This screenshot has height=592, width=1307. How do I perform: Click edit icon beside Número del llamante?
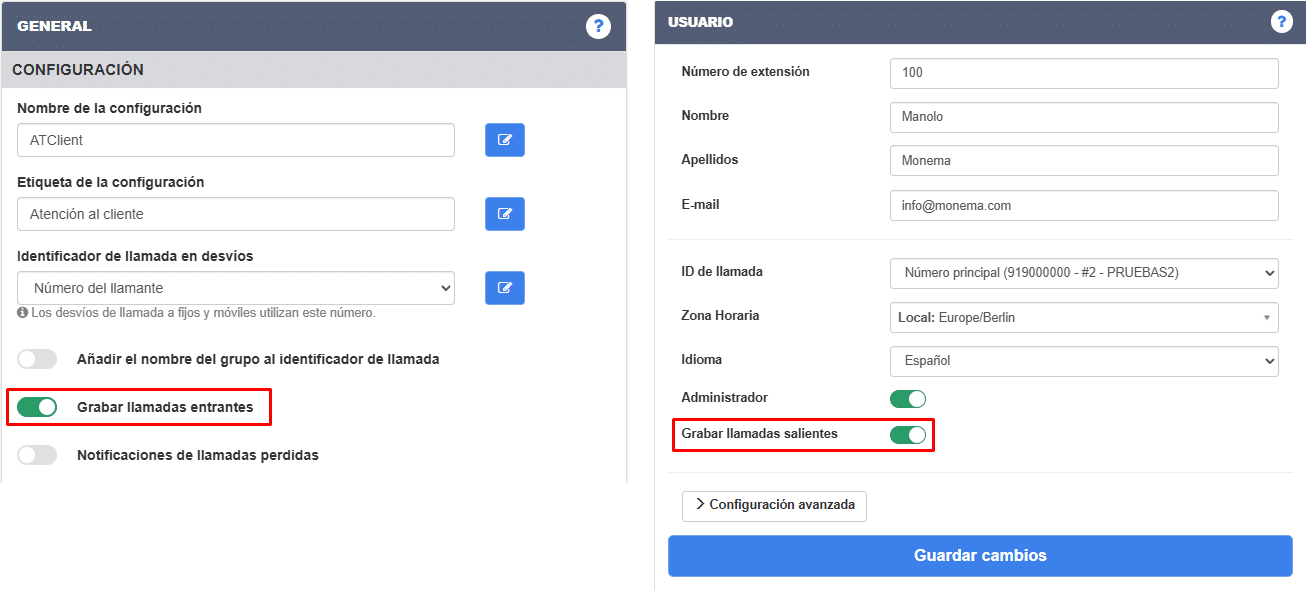[x=505, y=288]
